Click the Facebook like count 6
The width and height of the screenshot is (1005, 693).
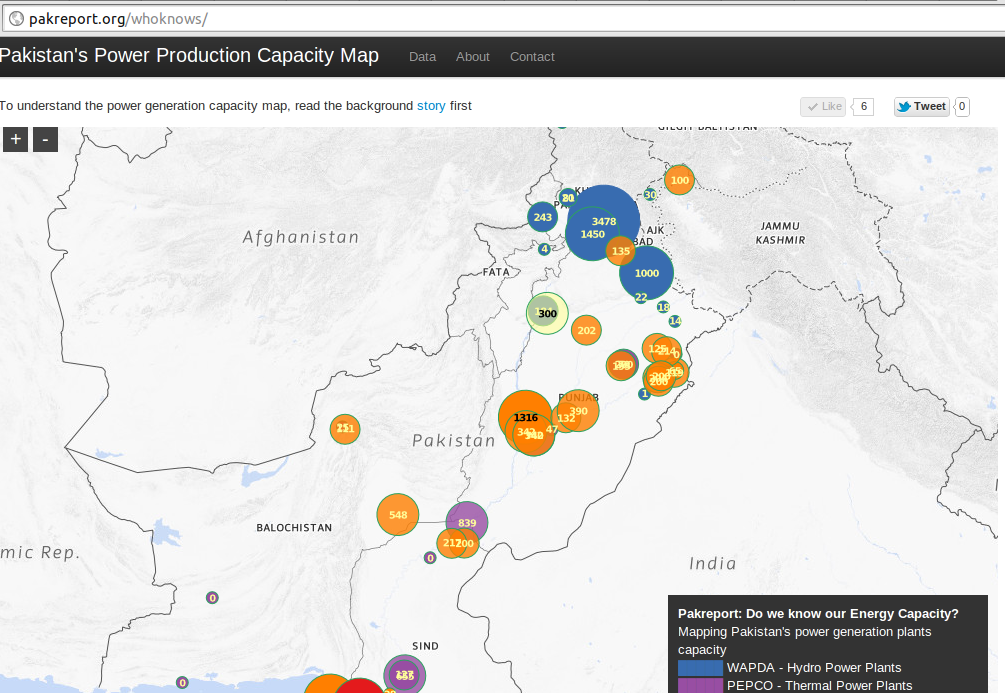(x=863, y=106)
